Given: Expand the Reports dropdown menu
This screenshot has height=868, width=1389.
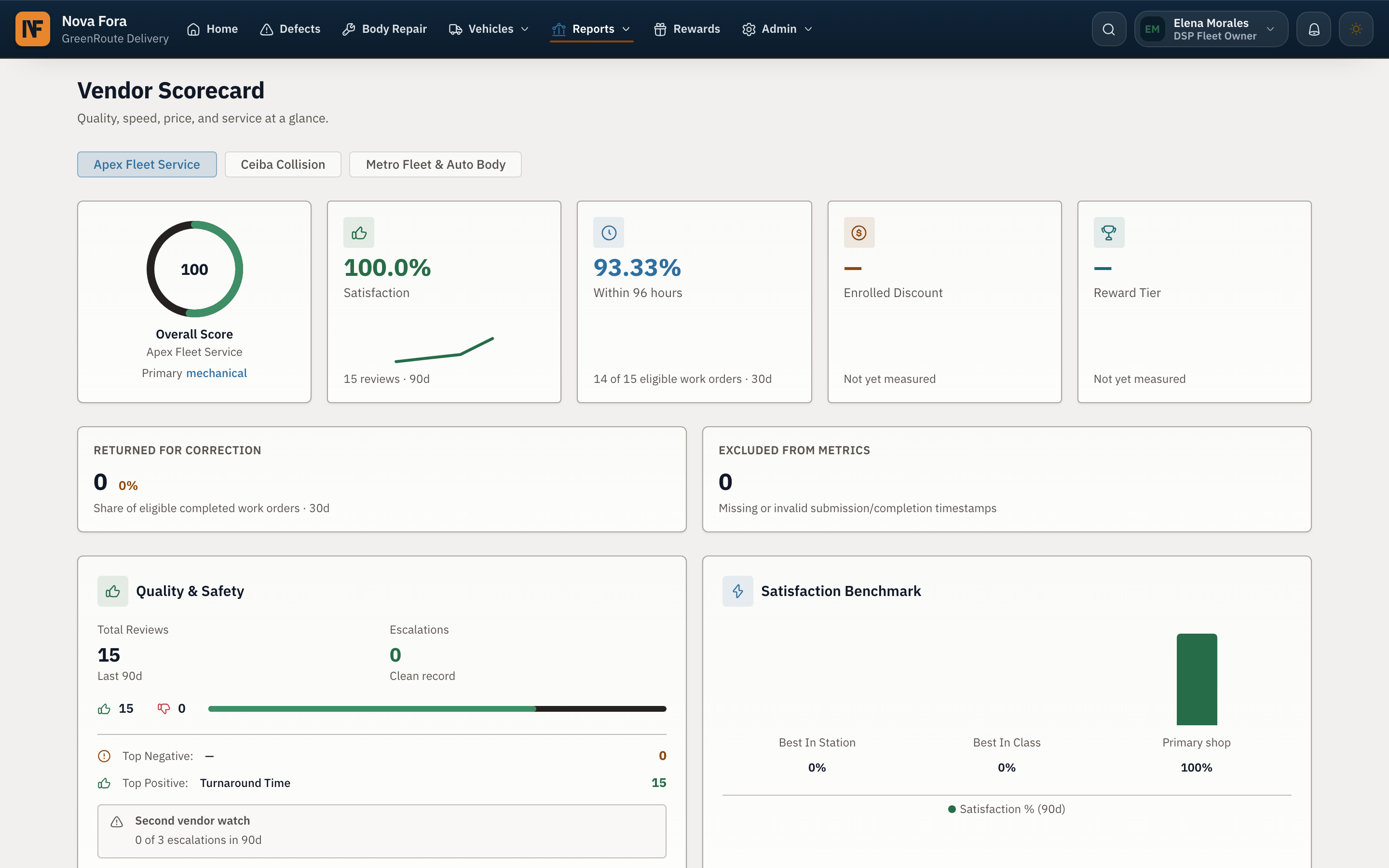Looking at the screenshot, I should (591, 29).
